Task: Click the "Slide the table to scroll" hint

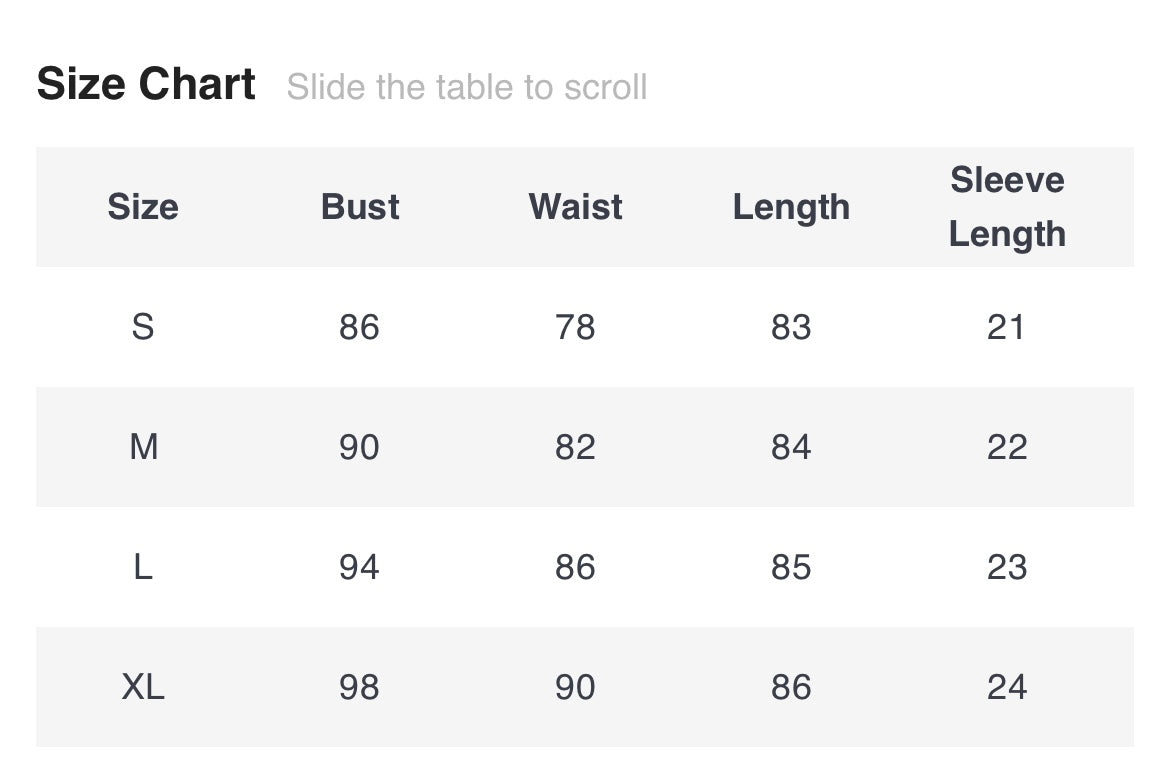Action: click(467, 87)
